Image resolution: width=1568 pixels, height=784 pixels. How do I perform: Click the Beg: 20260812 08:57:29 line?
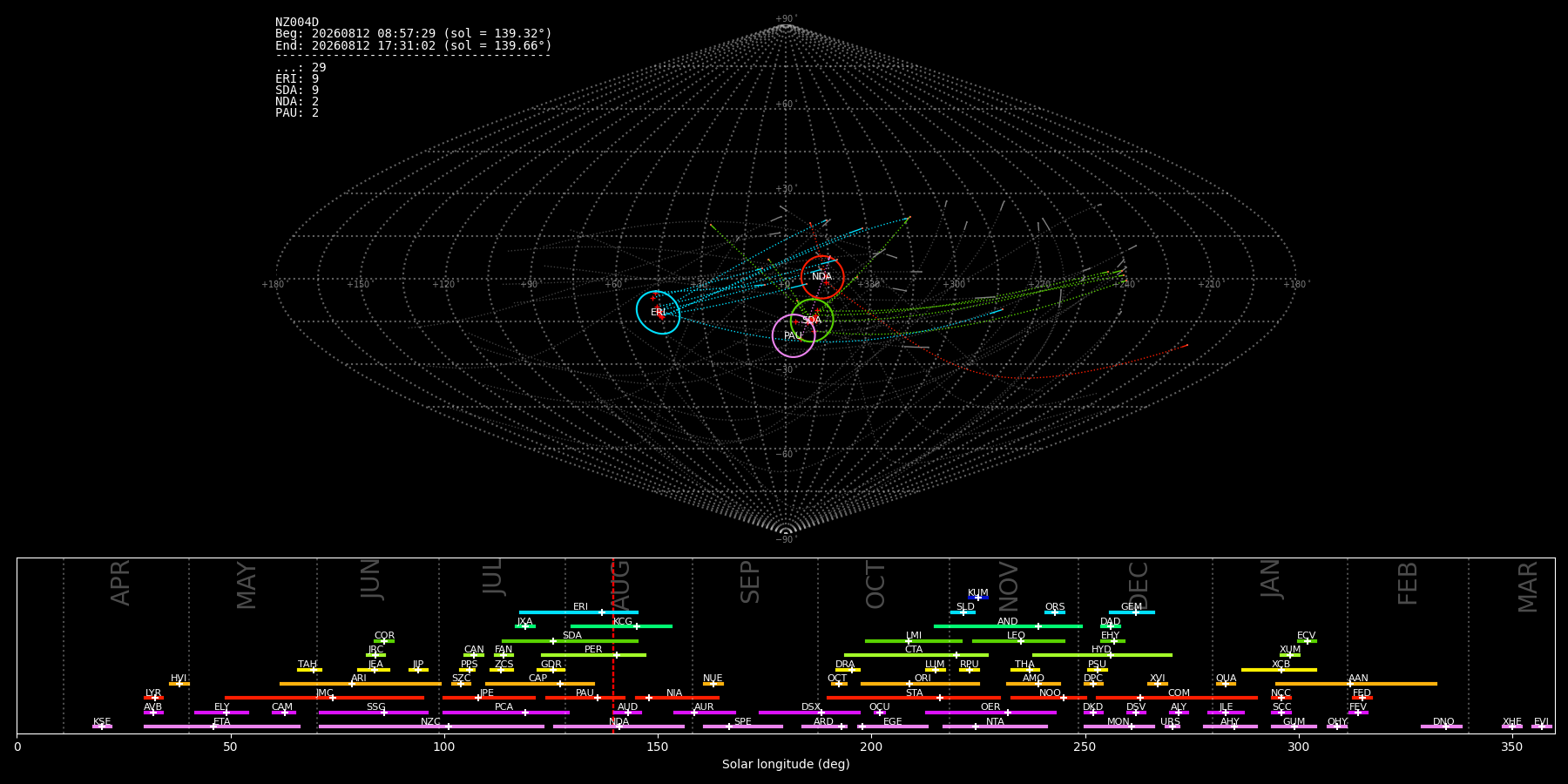414,34
